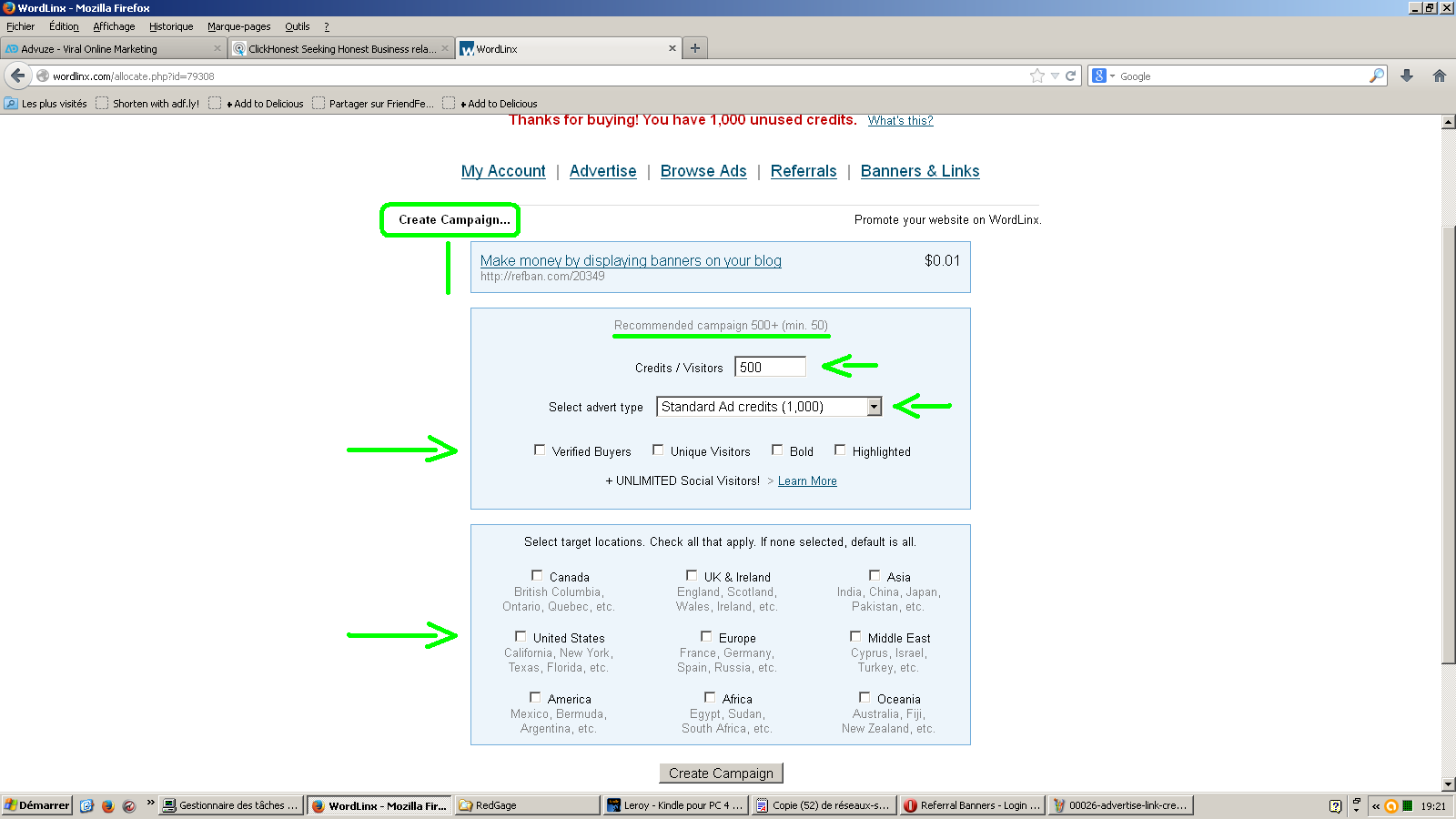
Task: Open the Banners & Links link
Action: tap(920, 171)
